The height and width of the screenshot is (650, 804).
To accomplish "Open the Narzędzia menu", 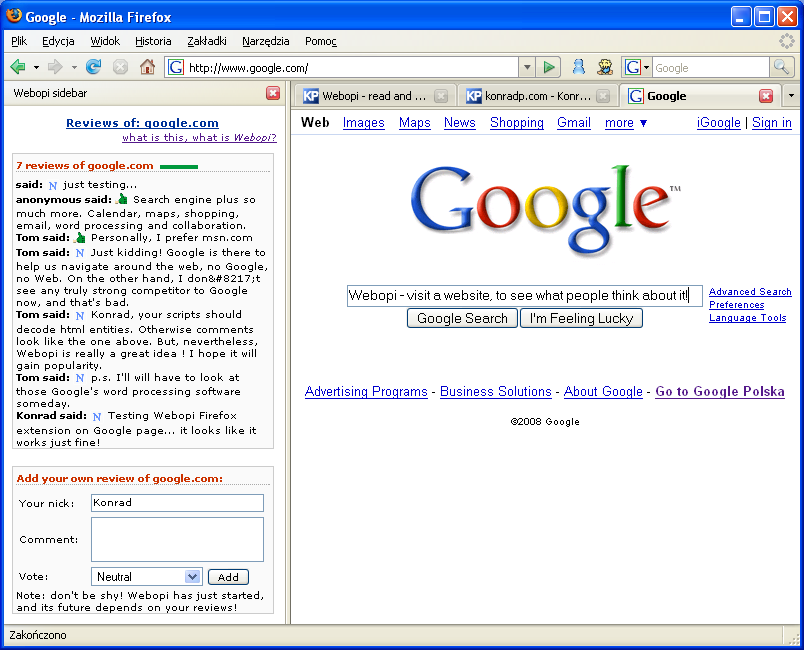I will tap(266, 41).
